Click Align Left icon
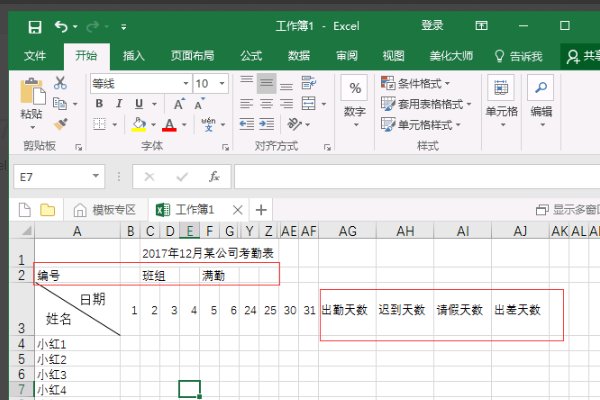Viewport: 600px width, 400px height. (x=246, y=104)
